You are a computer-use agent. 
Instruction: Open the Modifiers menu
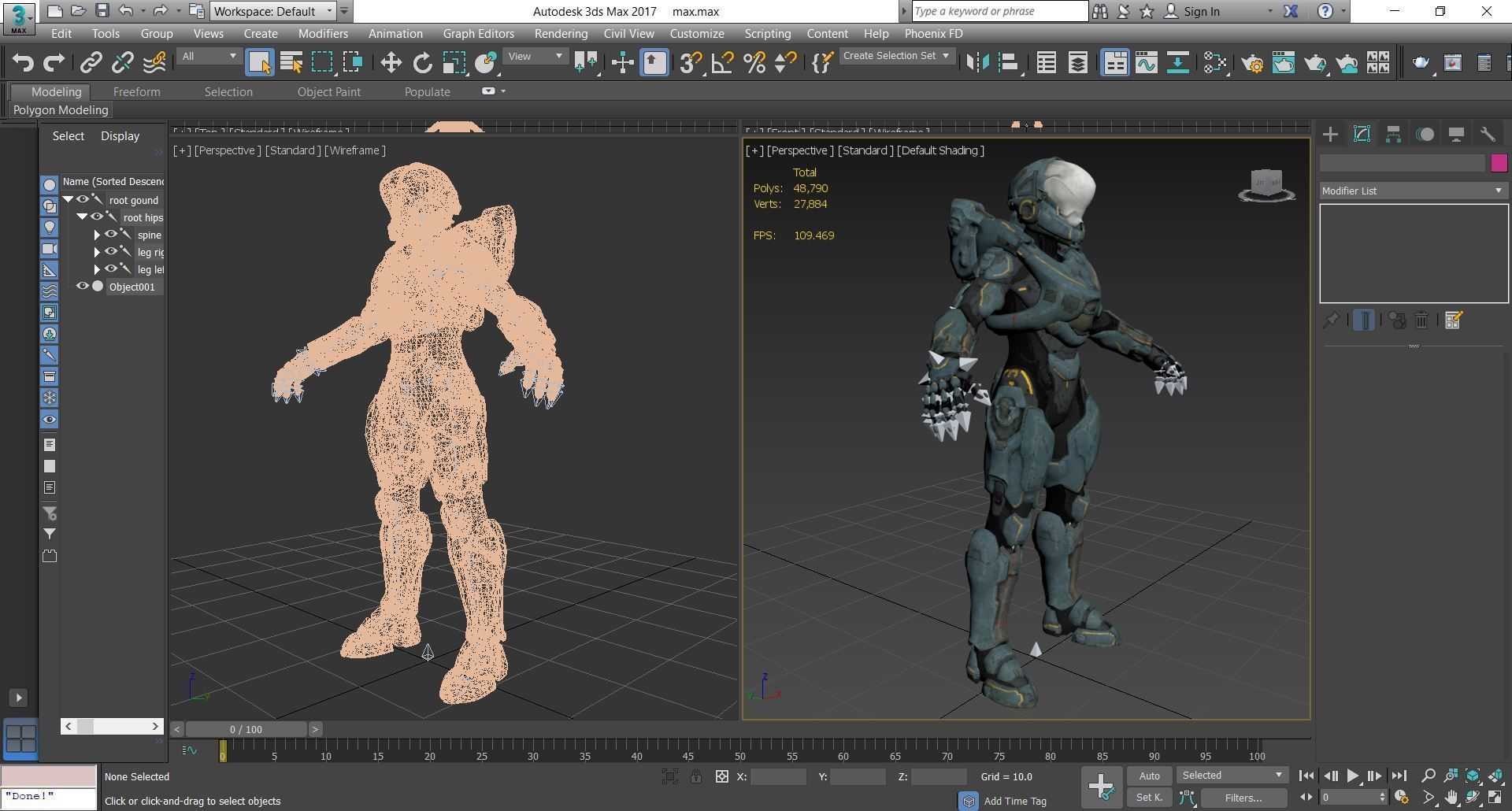click(323, 34)
